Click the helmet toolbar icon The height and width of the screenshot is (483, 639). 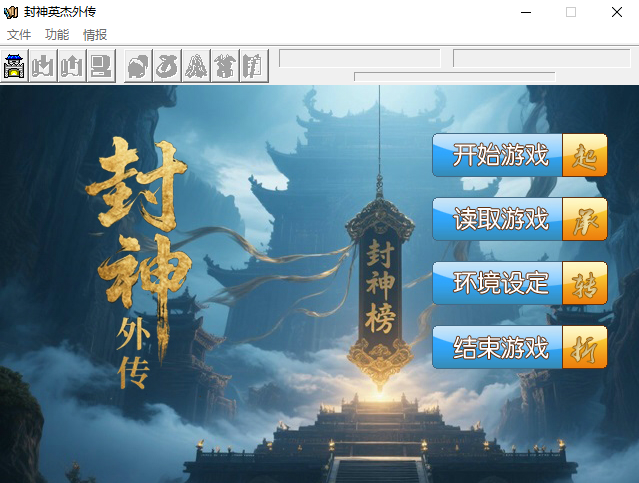139,66
